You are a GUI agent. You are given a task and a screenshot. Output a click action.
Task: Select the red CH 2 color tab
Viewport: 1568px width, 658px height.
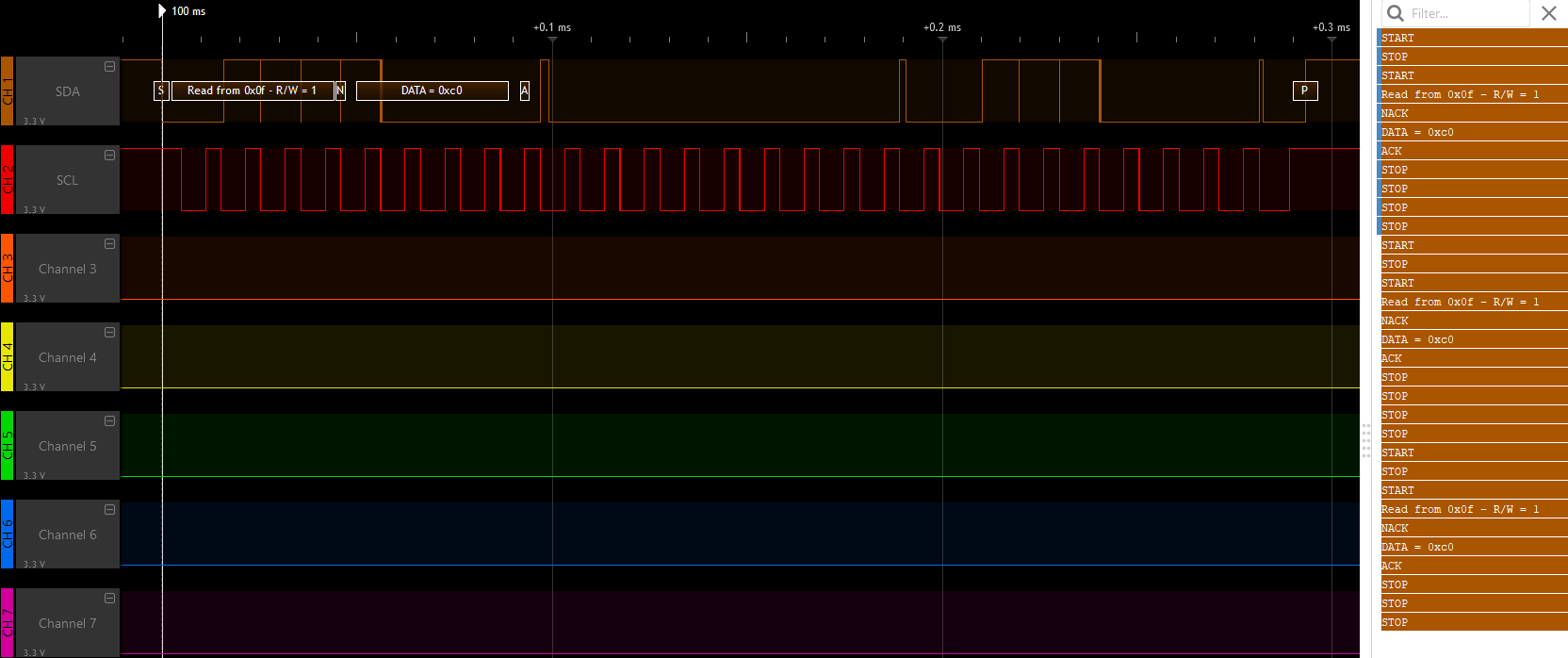[7, 179]
